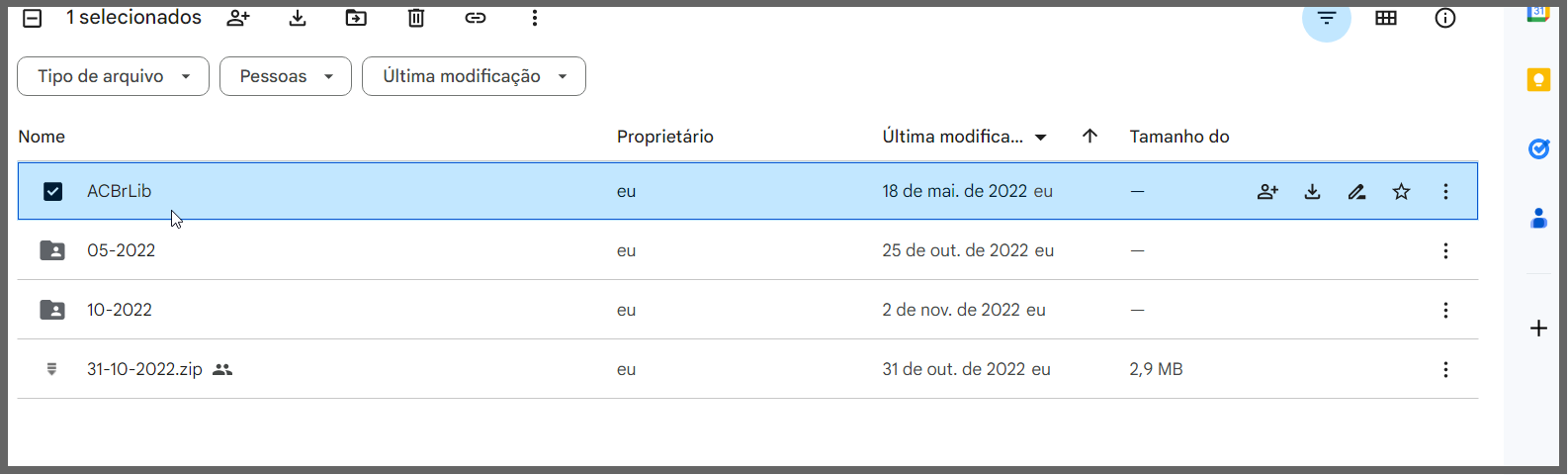
Task: Click the share icon in the top toolbar
Action: tap(238, 18)
